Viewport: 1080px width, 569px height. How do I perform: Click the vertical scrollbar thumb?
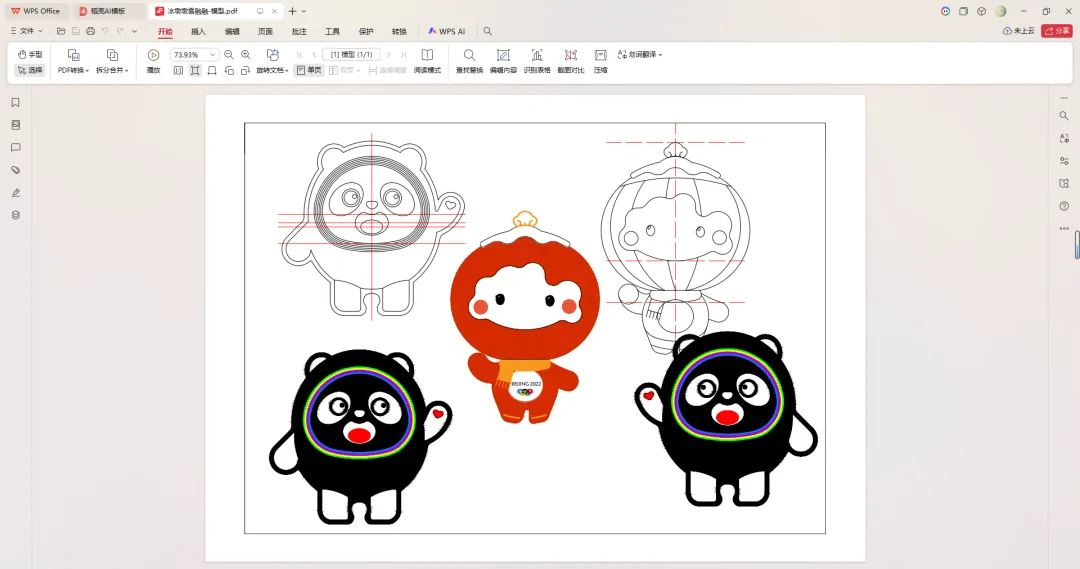(x=1077, y=245)
